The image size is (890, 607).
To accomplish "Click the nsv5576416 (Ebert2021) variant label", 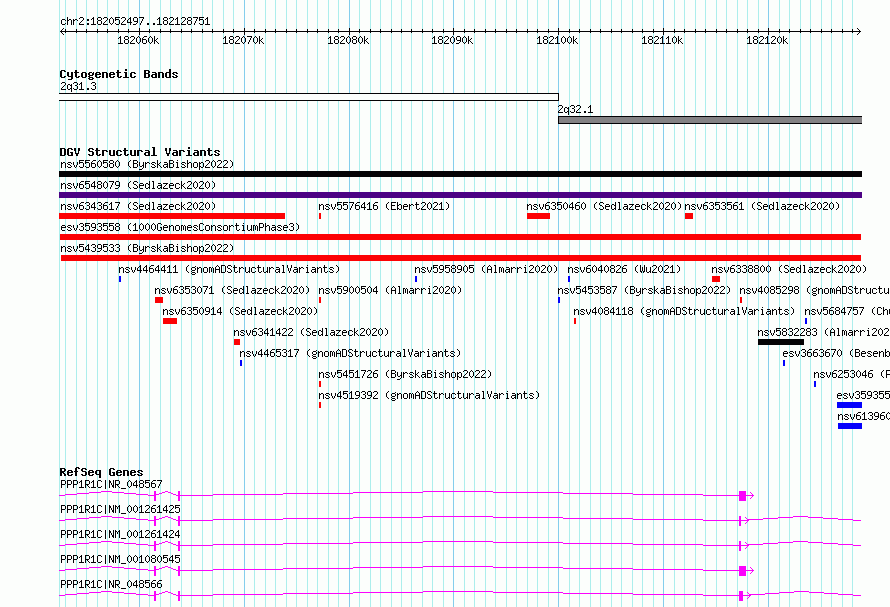I will click(384, 206).
